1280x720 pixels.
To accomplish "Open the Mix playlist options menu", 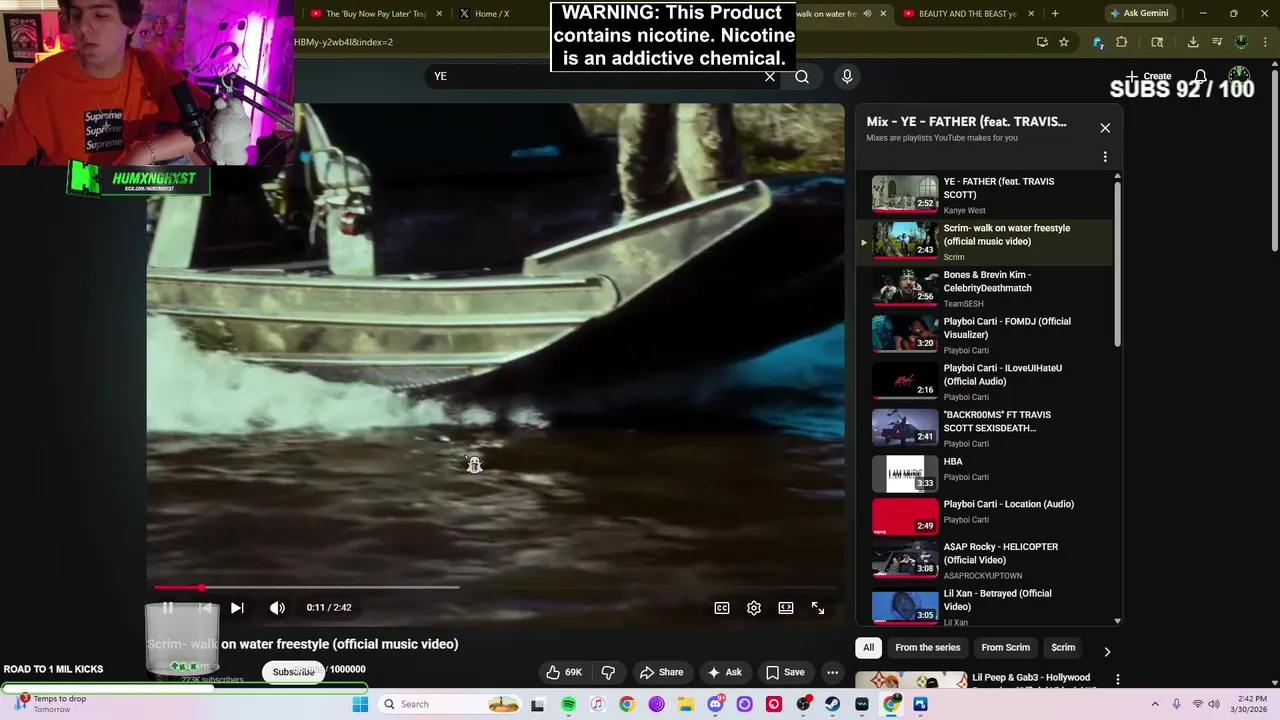I will [1105, 157].
